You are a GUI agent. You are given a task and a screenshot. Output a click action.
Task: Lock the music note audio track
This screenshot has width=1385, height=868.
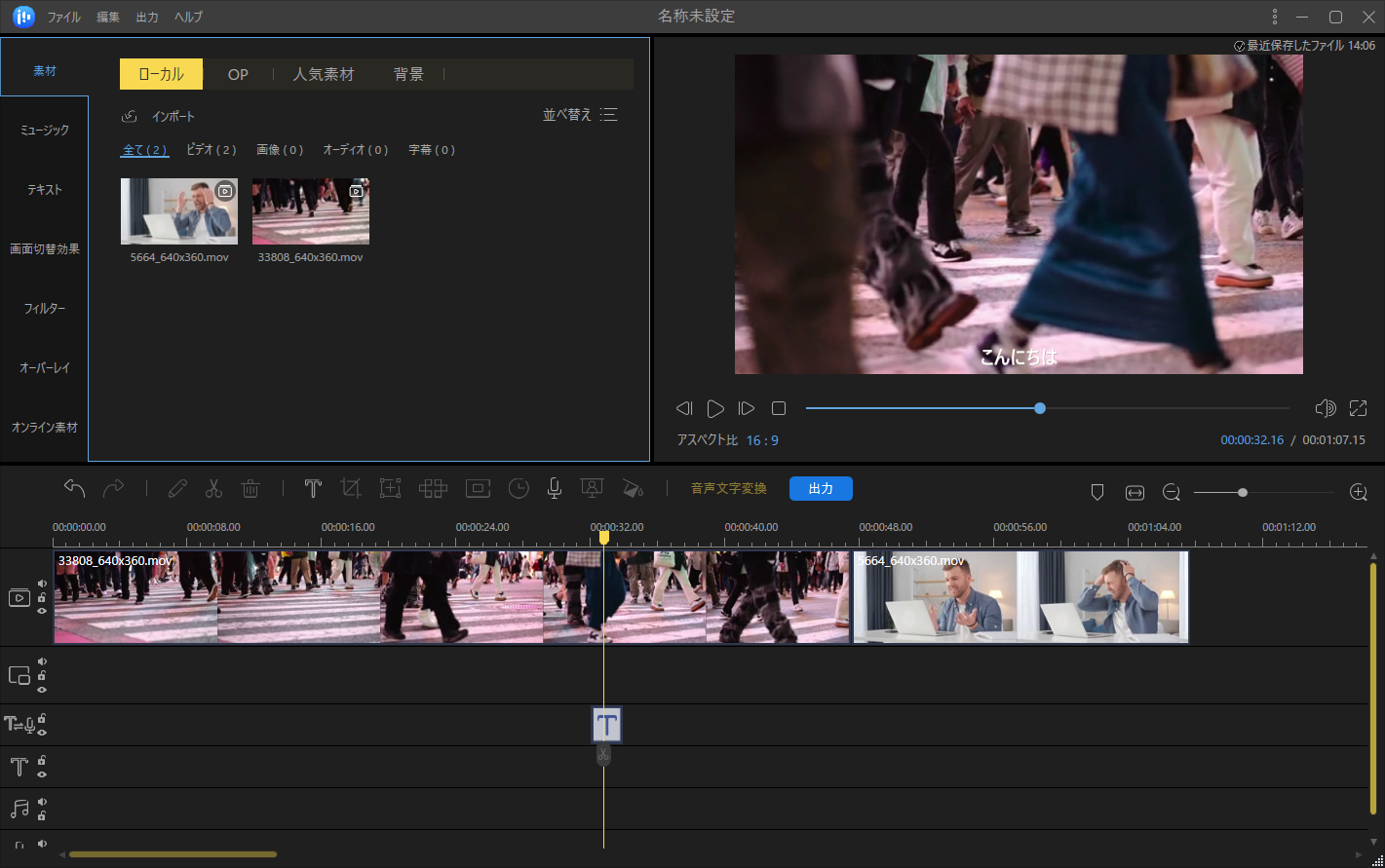coord(42,815)
